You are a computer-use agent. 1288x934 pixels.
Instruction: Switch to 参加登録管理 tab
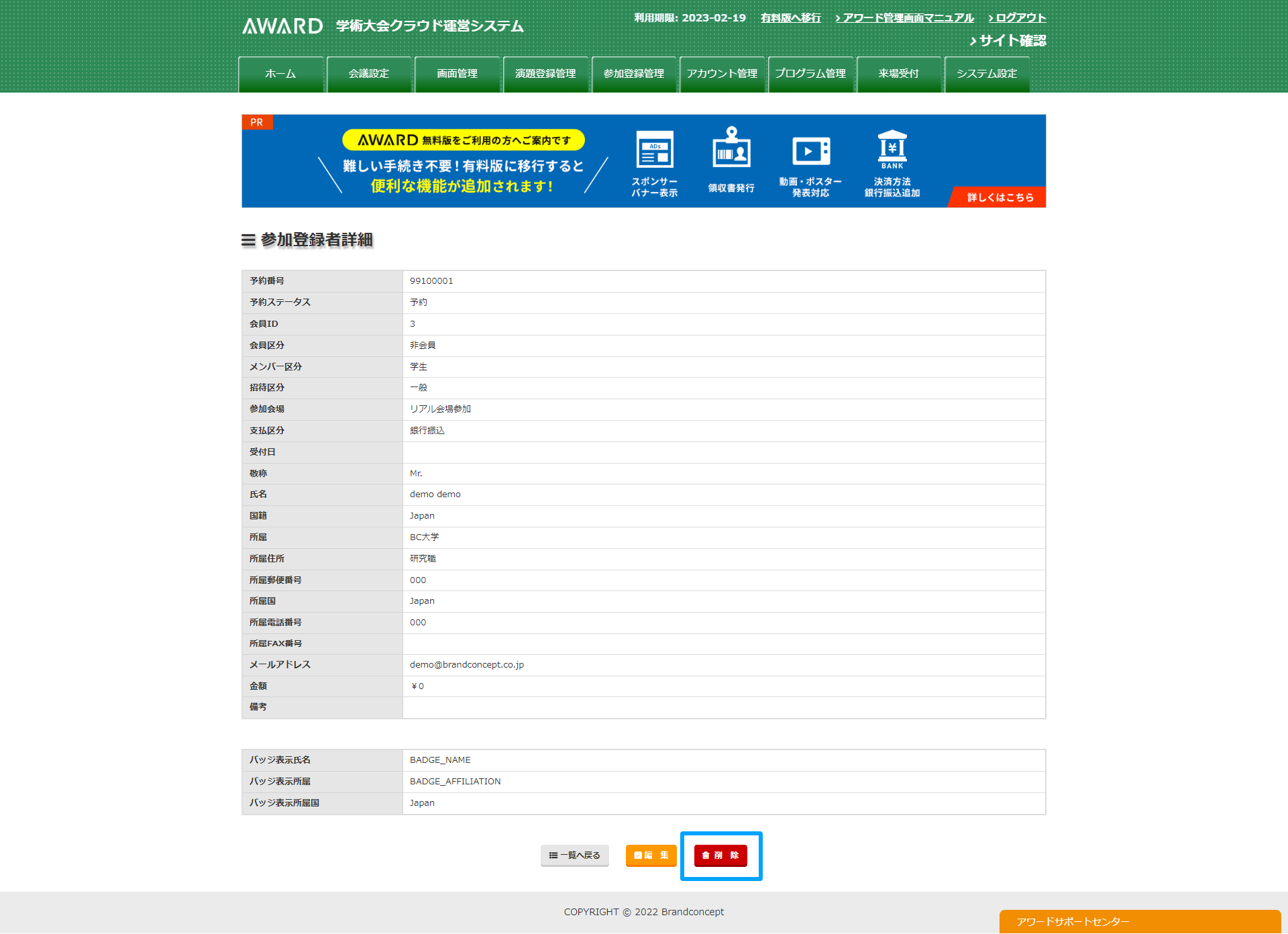click(634, 74)
